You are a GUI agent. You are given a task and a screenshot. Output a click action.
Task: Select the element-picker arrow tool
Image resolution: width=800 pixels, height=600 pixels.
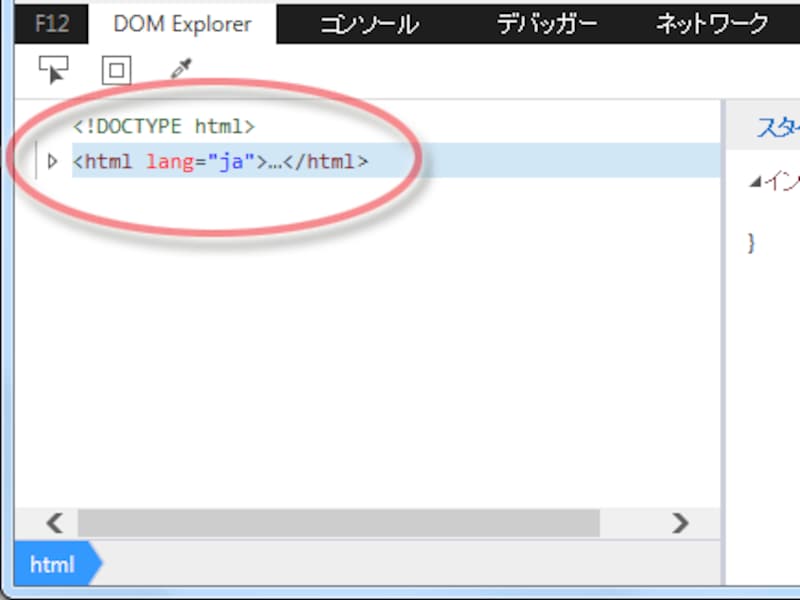coord(56,69)
